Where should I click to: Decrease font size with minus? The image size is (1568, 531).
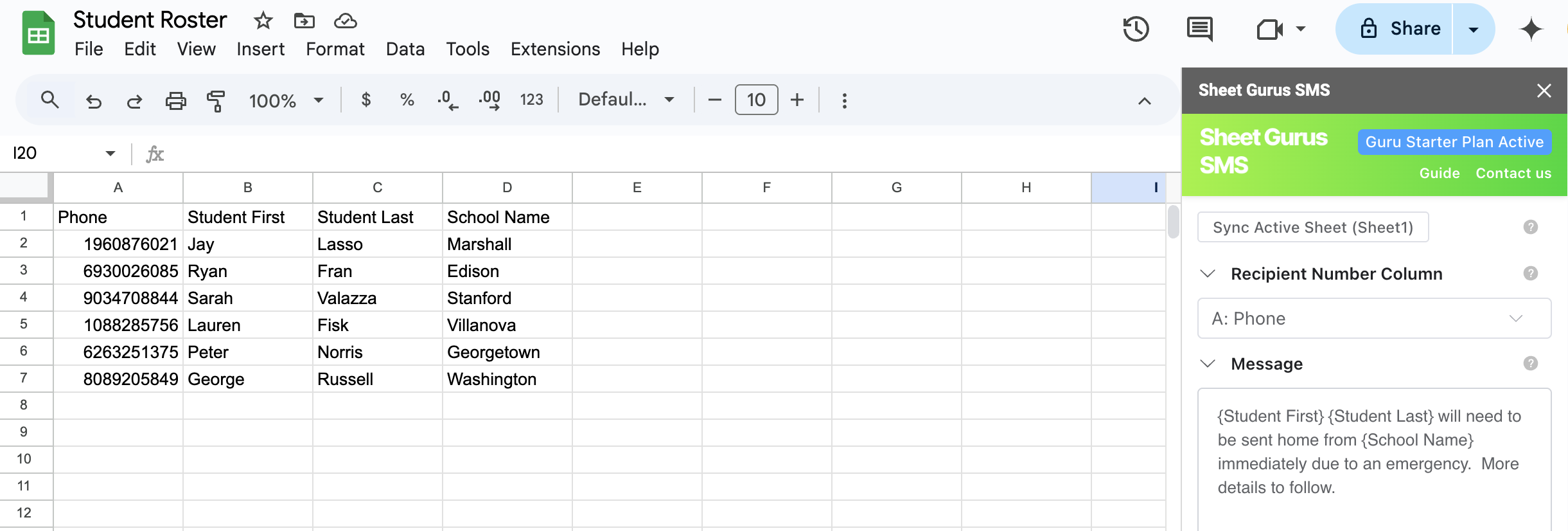point(714,100)
